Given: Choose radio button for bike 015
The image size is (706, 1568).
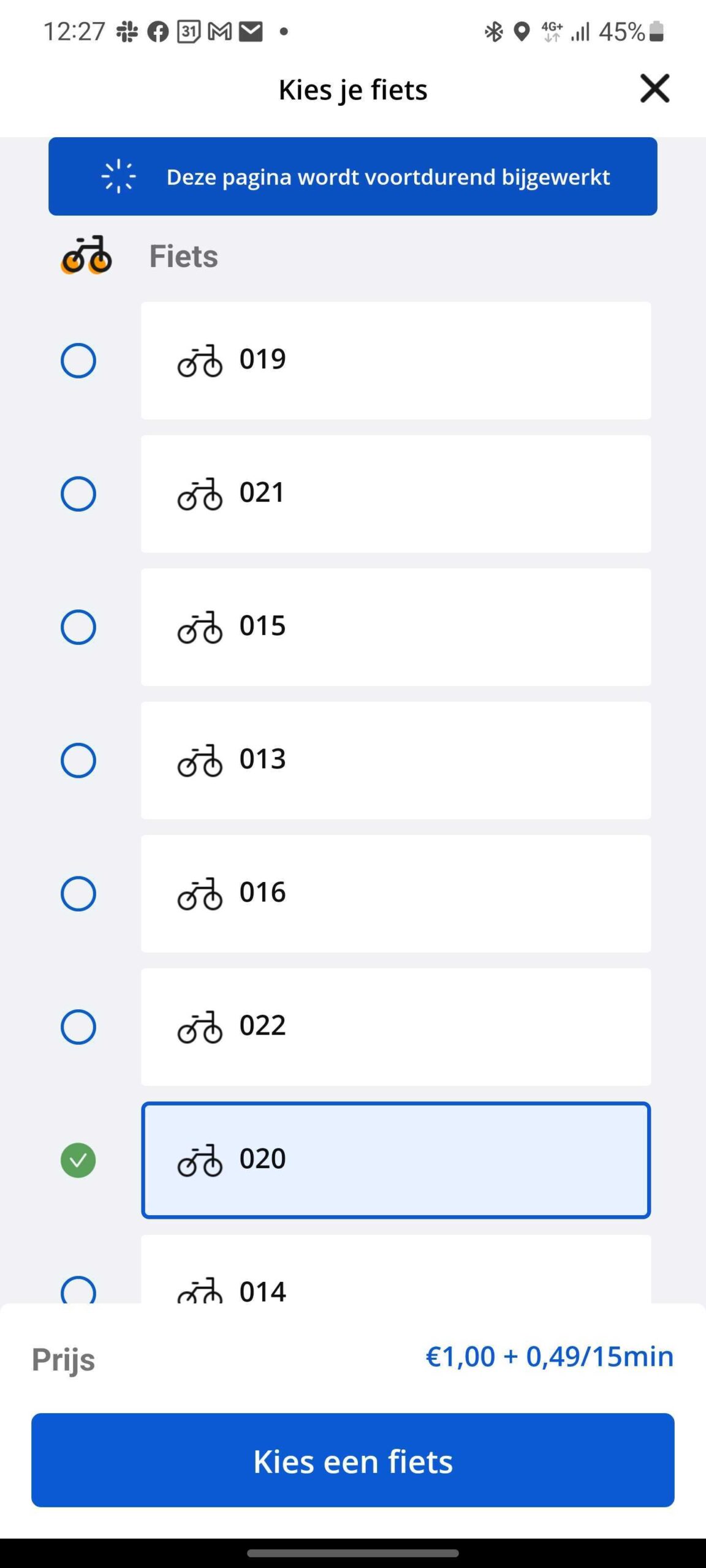Looking at the screenshot, I should [78, 627].
